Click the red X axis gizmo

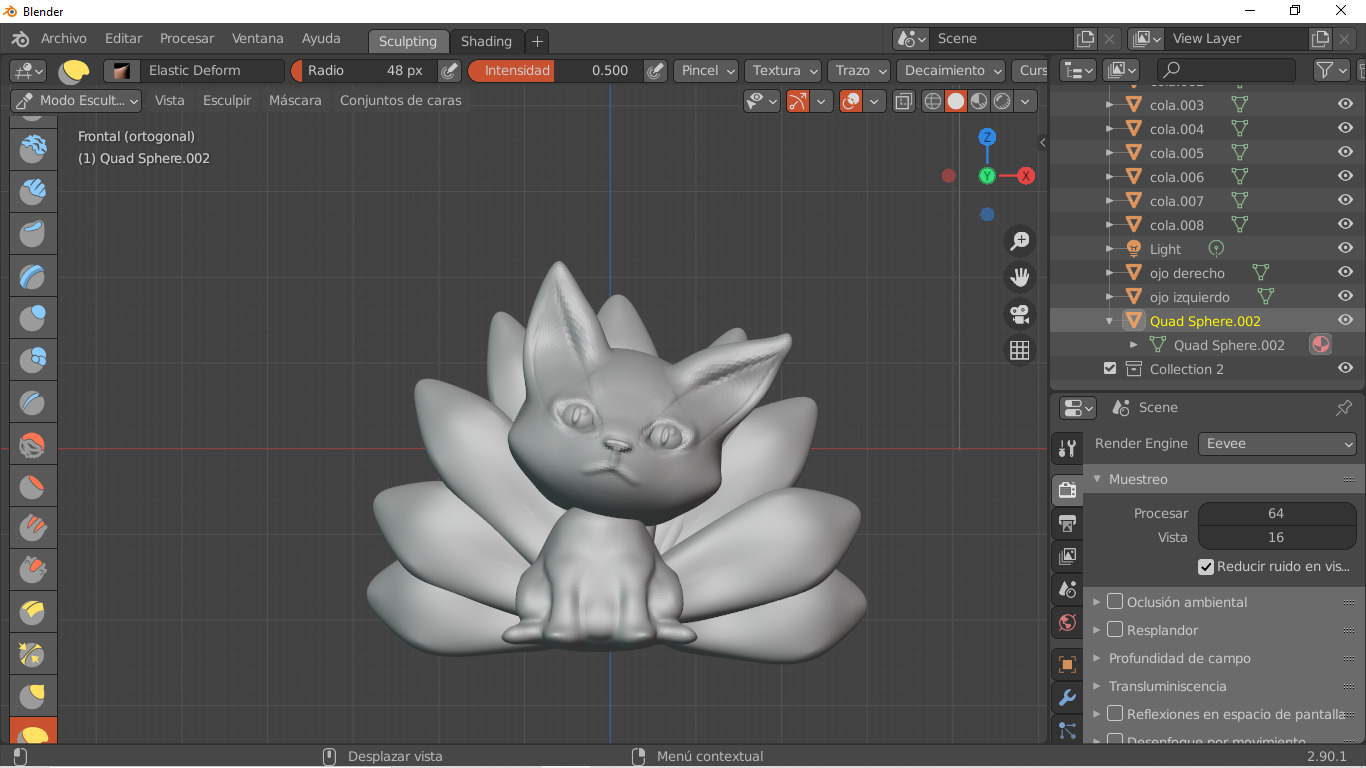(1026, 176)
